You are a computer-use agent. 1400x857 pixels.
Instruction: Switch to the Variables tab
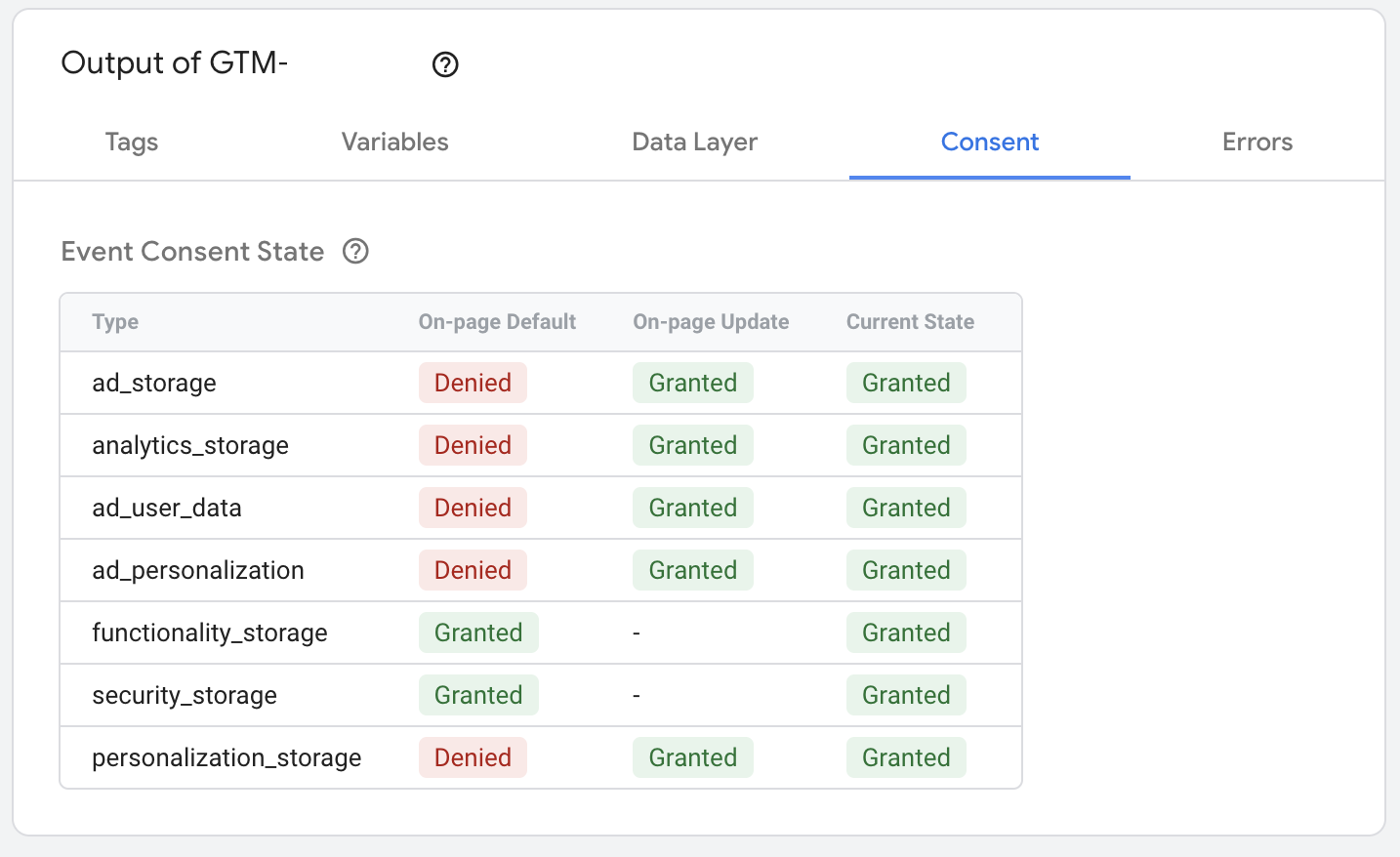click(394, 143)
